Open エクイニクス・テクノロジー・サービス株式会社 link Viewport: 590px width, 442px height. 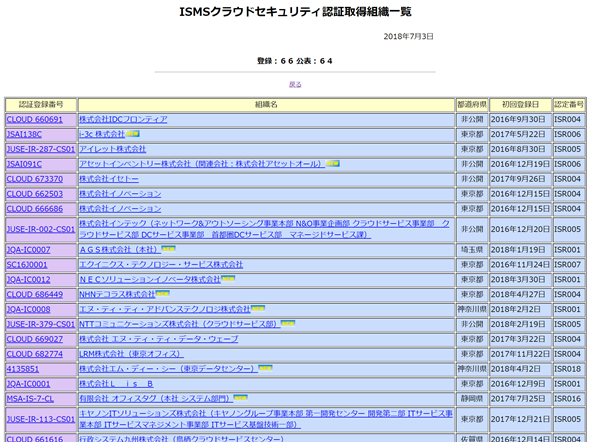click(161, 265)
